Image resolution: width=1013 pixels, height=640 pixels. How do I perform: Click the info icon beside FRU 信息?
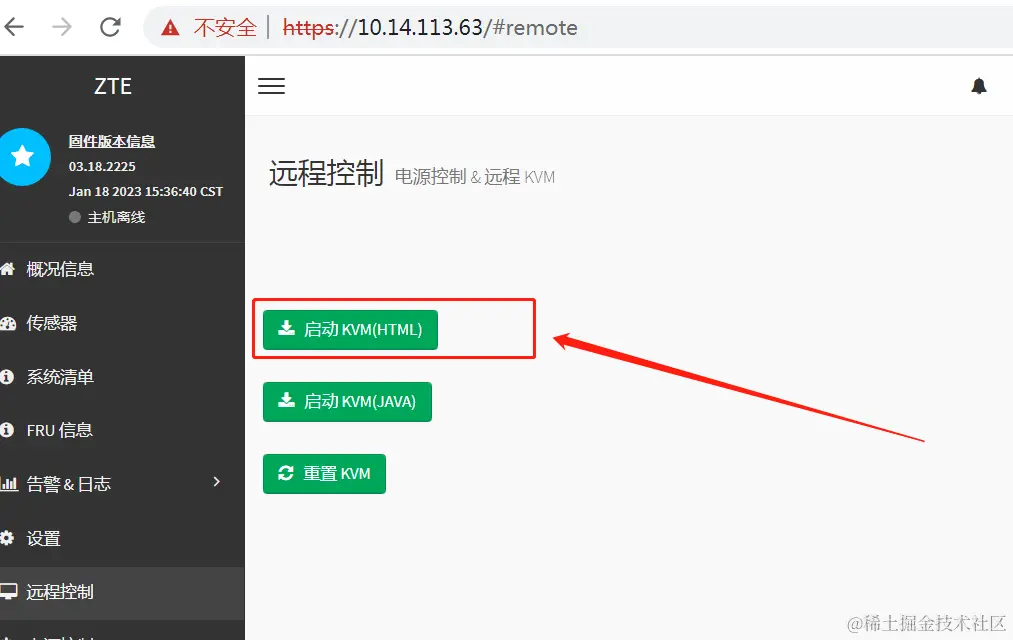(x=7, y=430)
